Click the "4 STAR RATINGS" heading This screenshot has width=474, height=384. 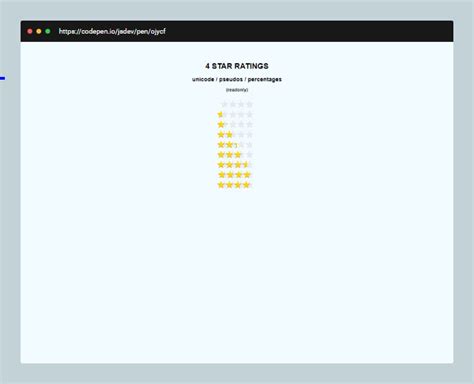click(237, 66)
